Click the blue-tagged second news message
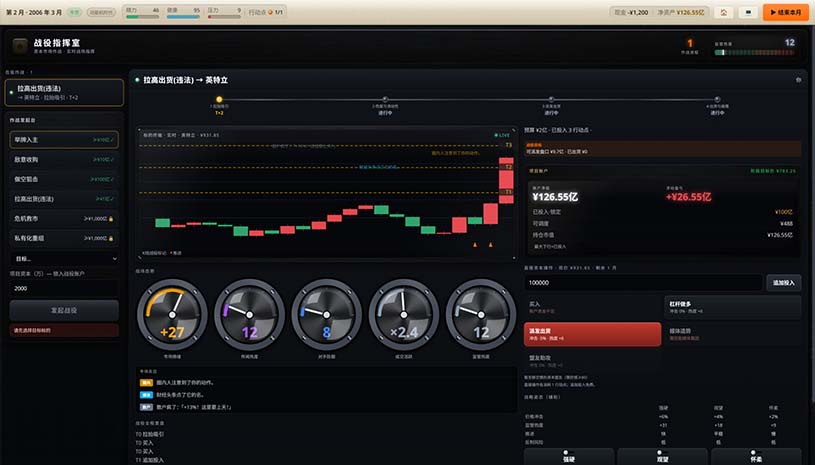This screenshot has height=465, width=815. [172, 395]
